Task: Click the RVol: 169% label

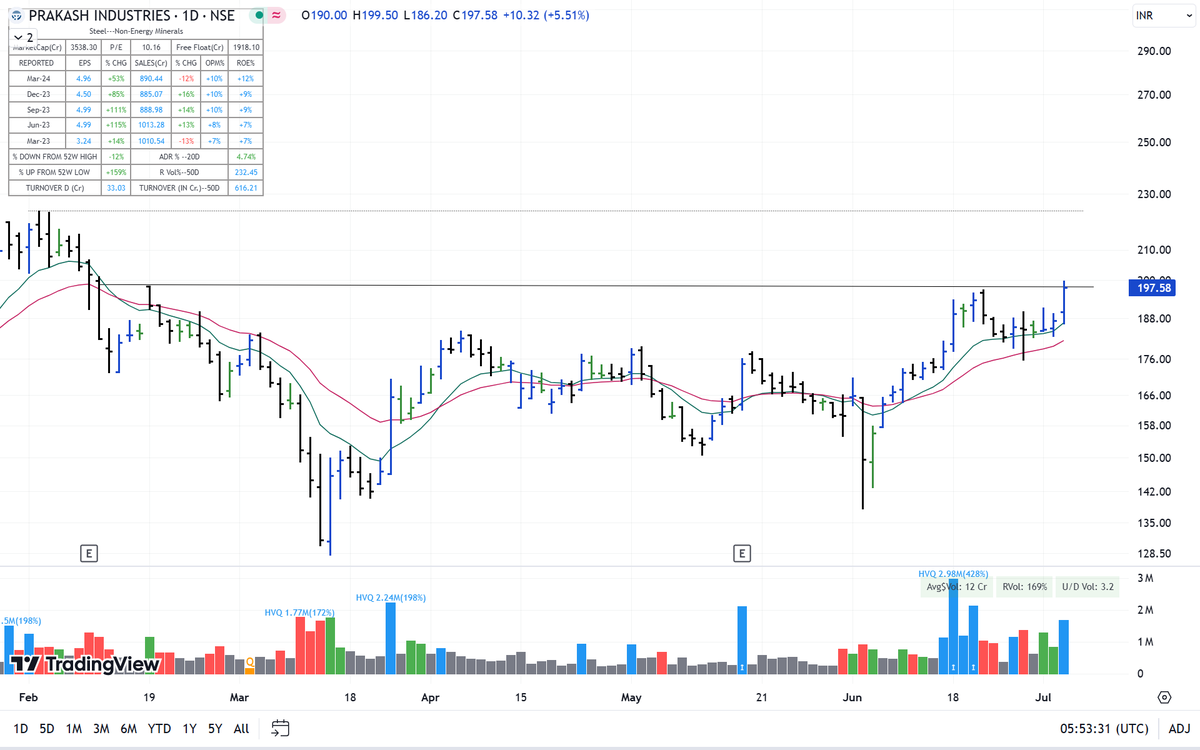Action: tap(1025, 587)
